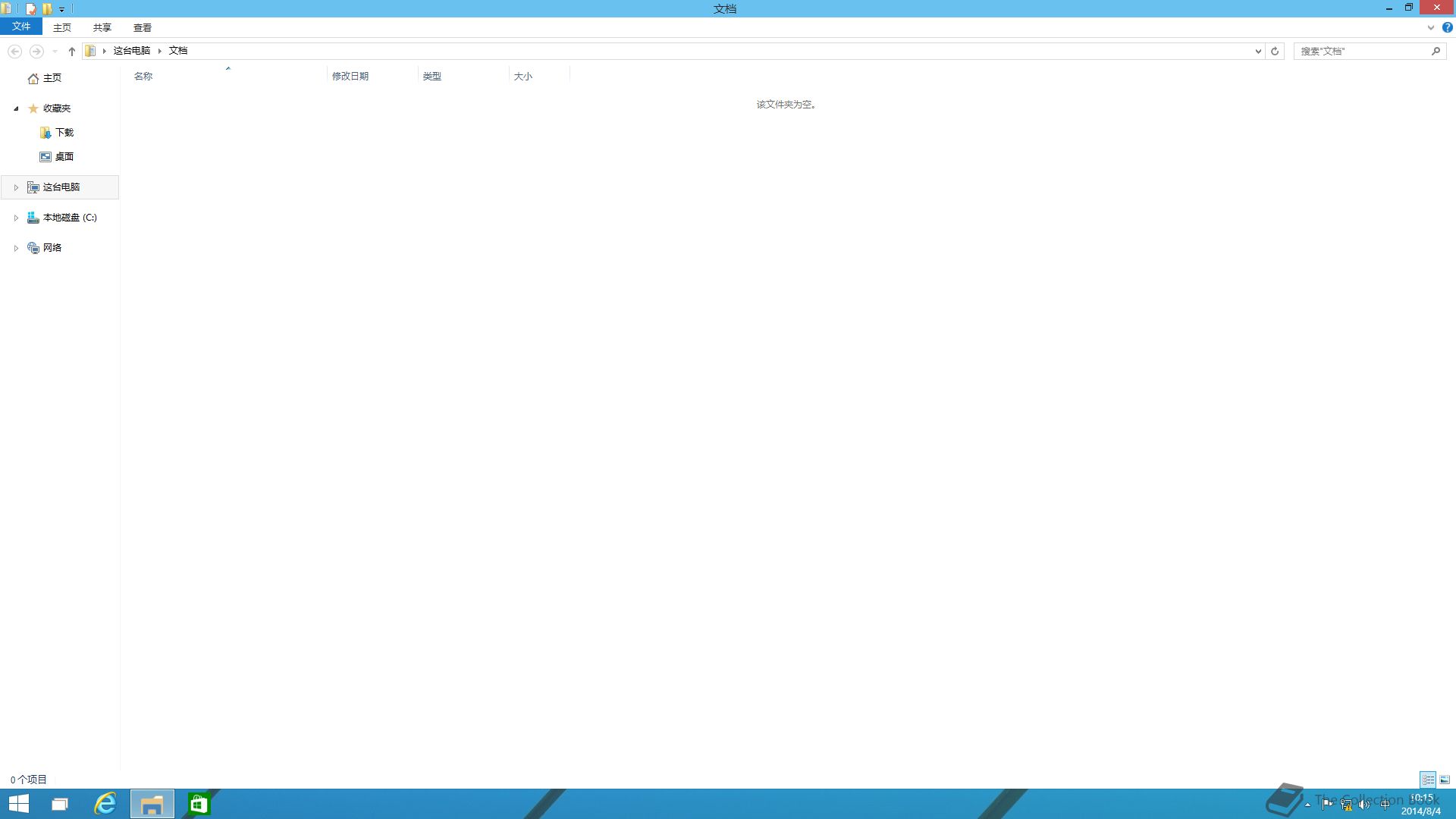The width and height of the screenshot is (1456, 819).
Task: Click the New Folder quick access icon
Action: pos(47,9)
